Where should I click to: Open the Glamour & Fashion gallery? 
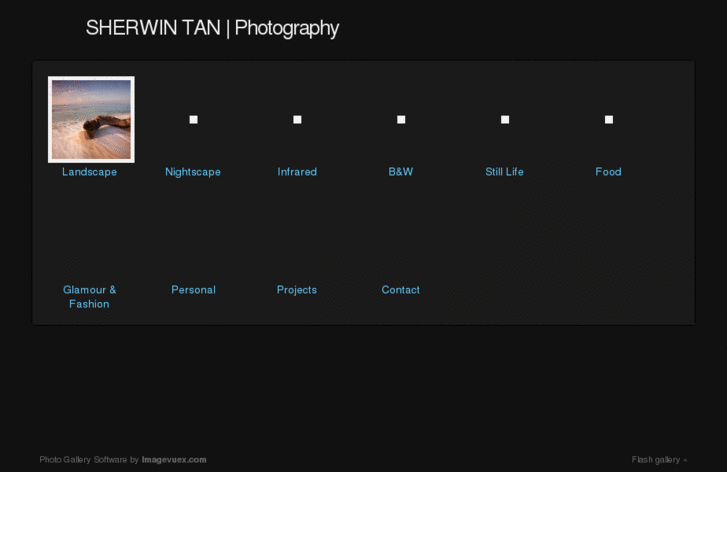click(x=89, y=297)
